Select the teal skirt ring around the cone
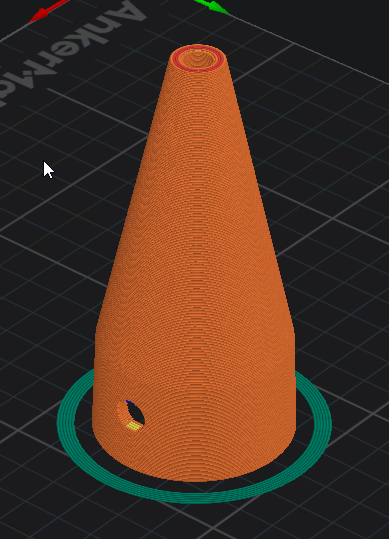 point(194,495)
